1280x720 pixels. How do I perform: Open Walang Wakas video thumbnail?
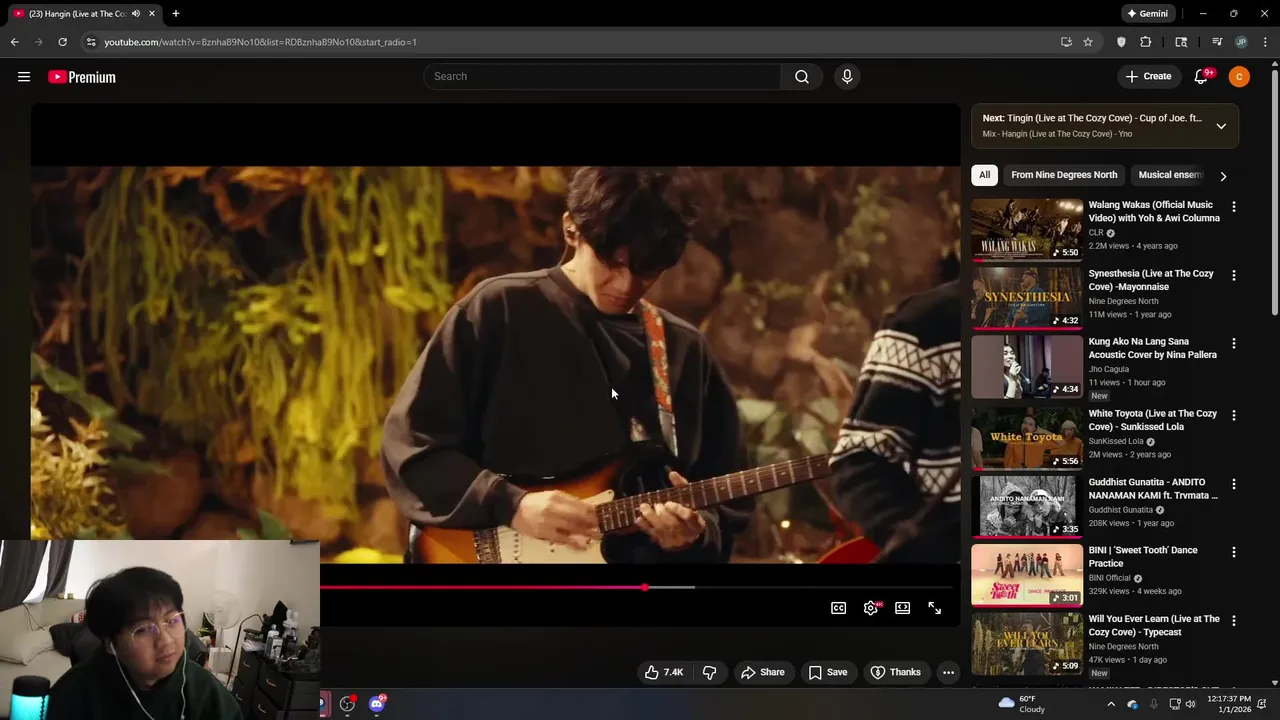tap(1027, 229)
